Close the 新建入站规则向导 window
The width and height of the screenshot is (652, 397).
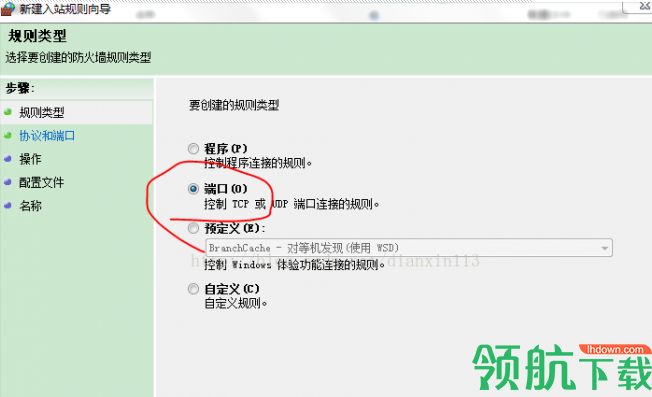pyautogui.click(x=644, y=6)
